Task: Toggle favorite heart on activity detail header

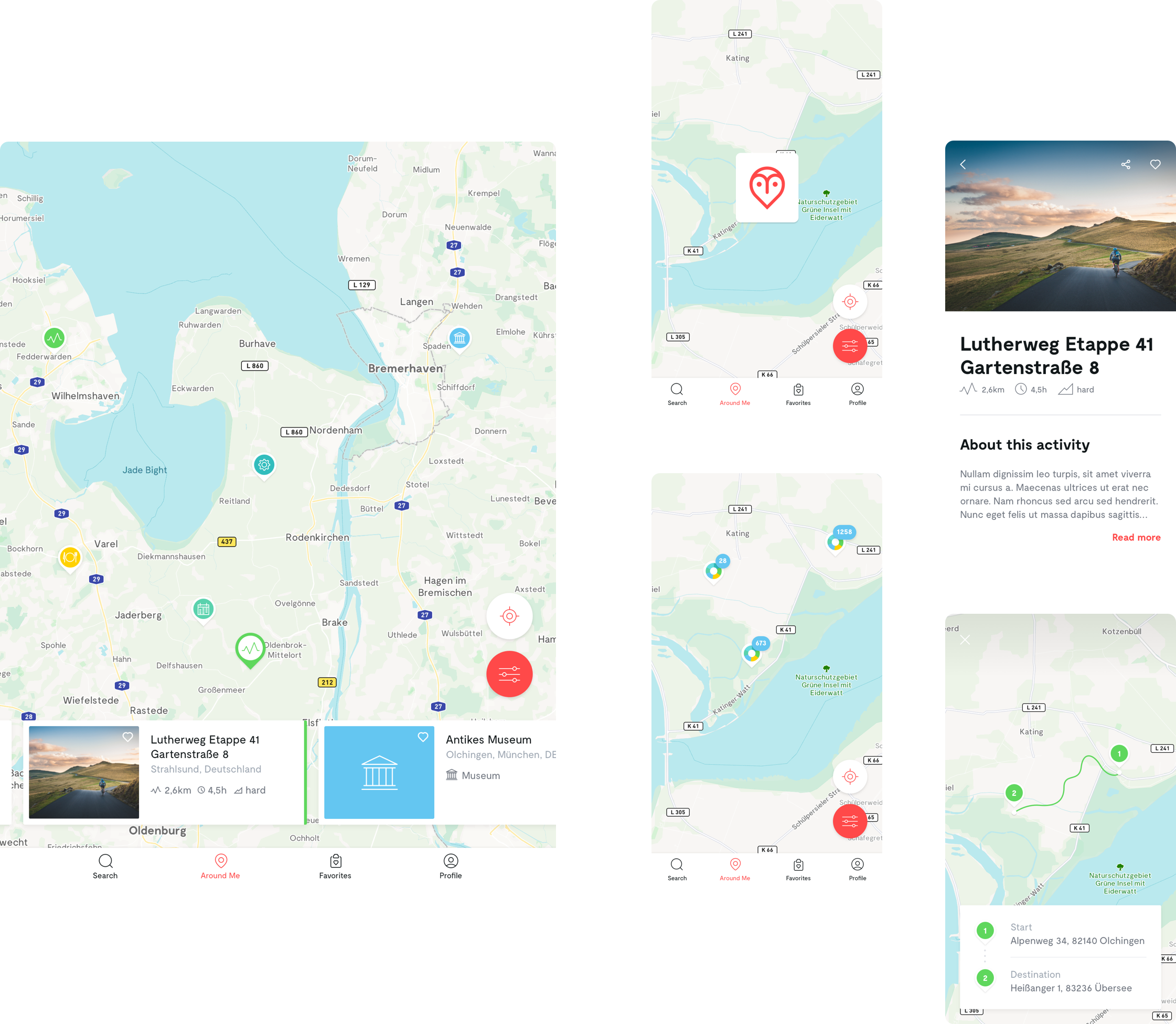Action: point(1156,165)
